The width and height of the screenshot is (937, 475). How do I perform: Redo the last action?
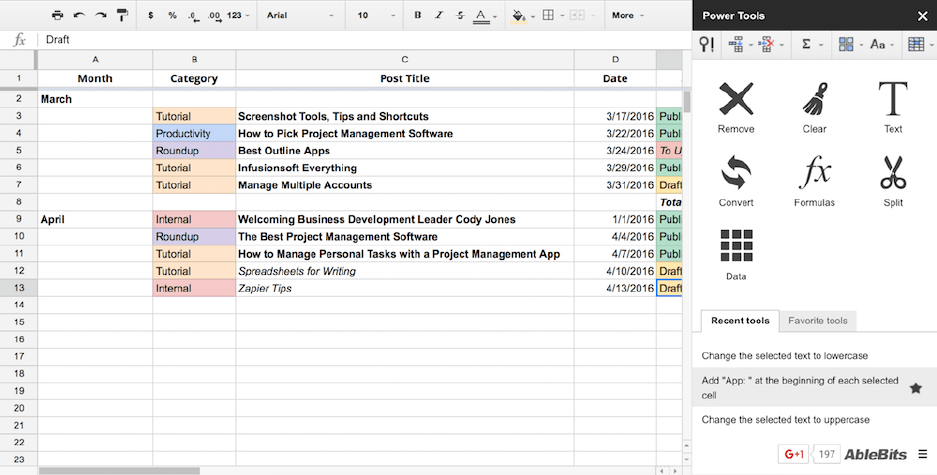(x=100, y=16)
